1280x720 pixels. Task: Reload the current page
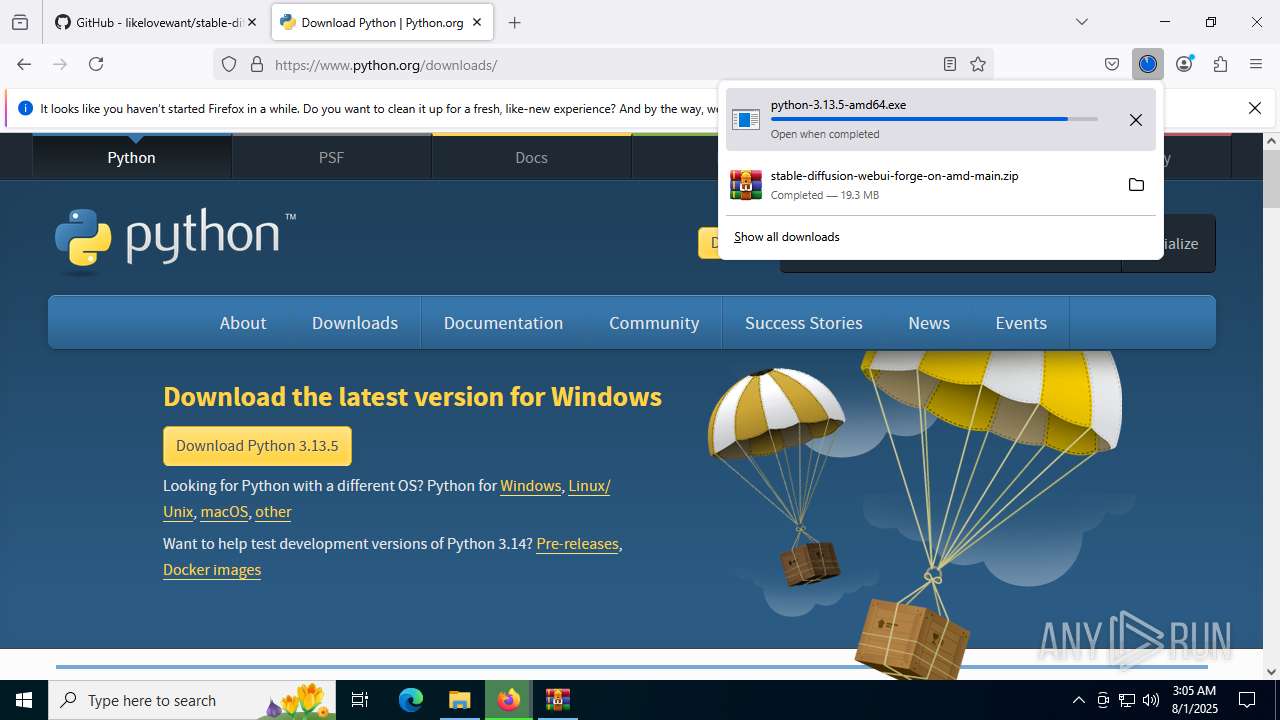[96, 64]
